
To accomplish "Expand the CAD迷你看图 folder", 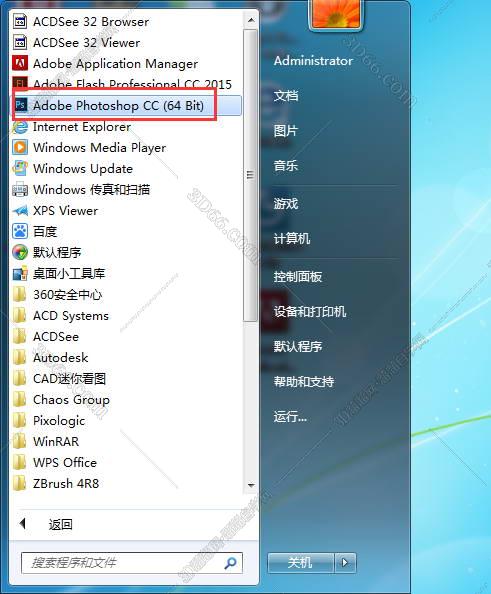I will point(59,378).
